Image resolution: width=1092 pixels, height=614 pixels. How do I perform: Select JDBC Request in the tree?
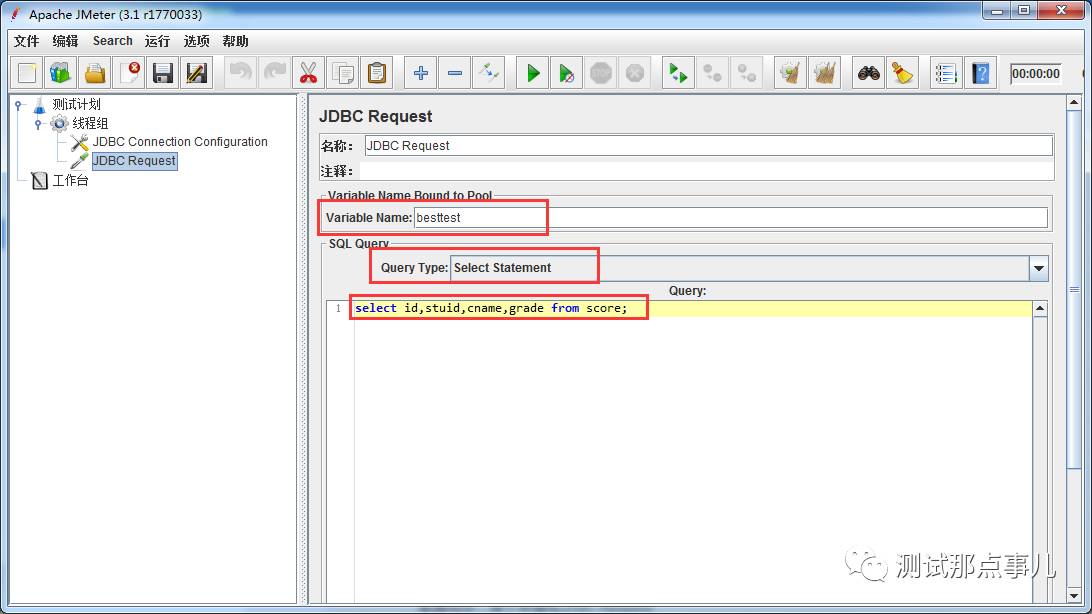[134, 161]
